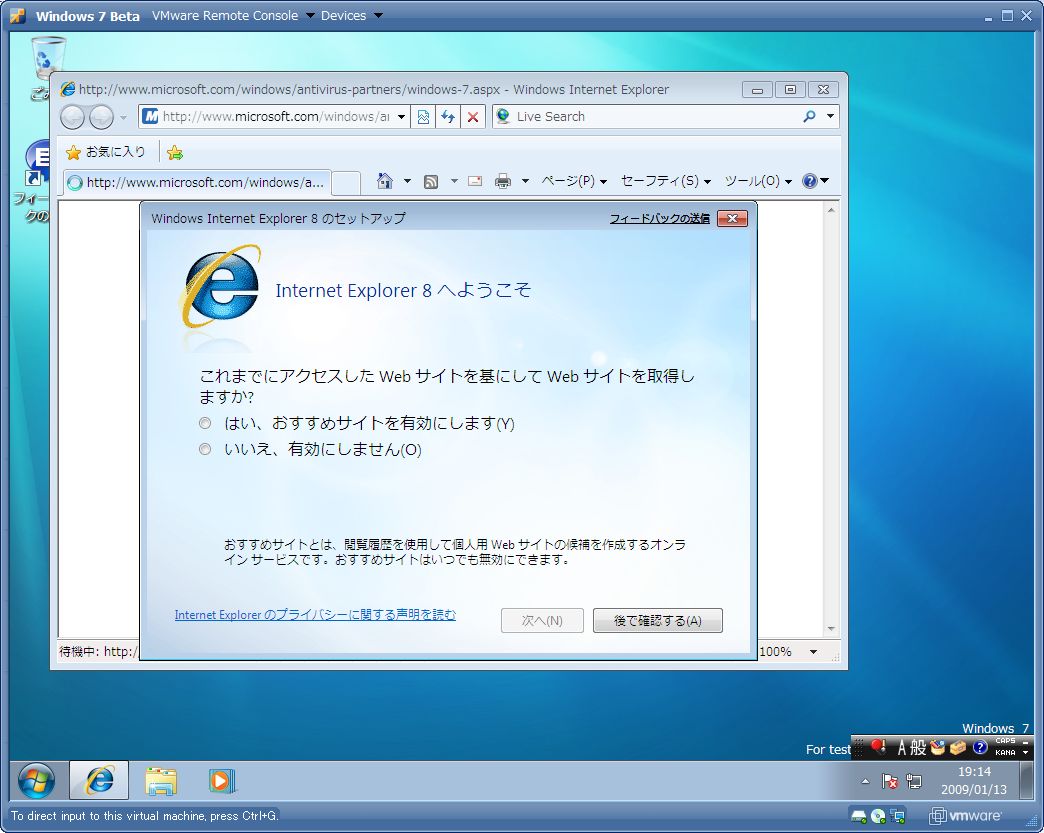The height and width of the screenshot is (833, 1044).
Task: Click the network tray icon
Action: 914,780
